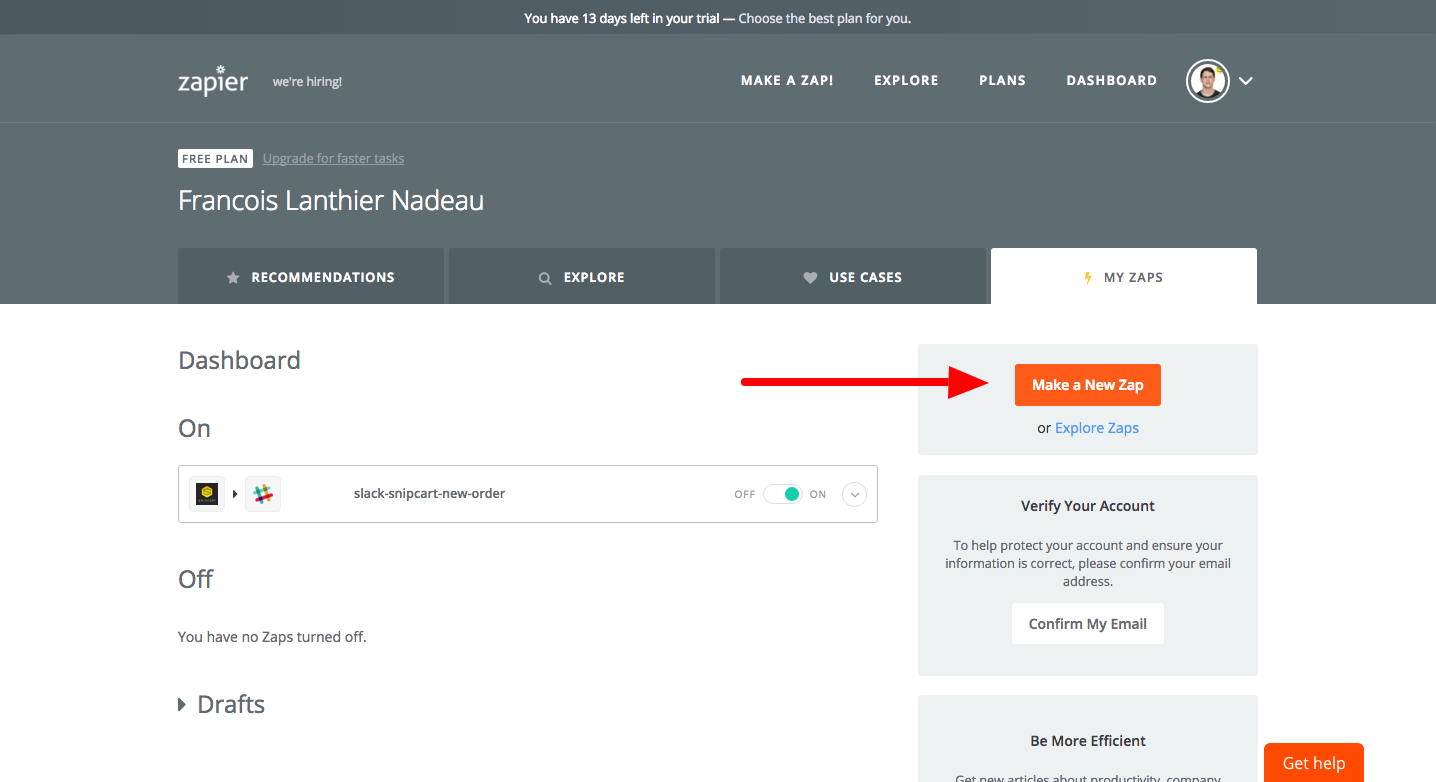Open Make a Zap! in the top navigation
The height and width of the screenshot is (782, 1436).
[787, 80]
